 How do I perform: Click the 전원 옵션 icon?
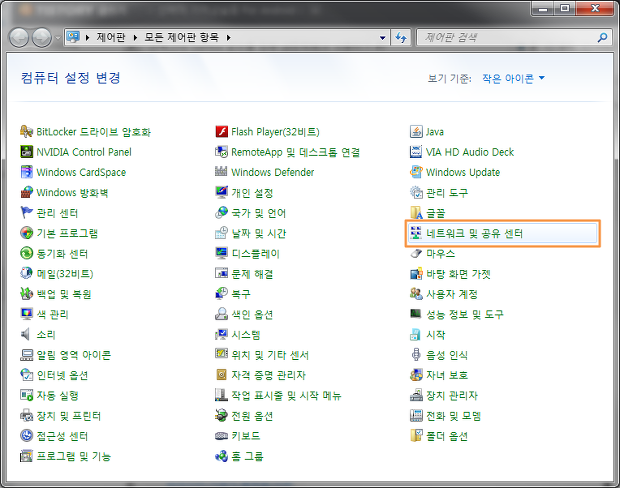pyautogui.click(x=221, y=416)
